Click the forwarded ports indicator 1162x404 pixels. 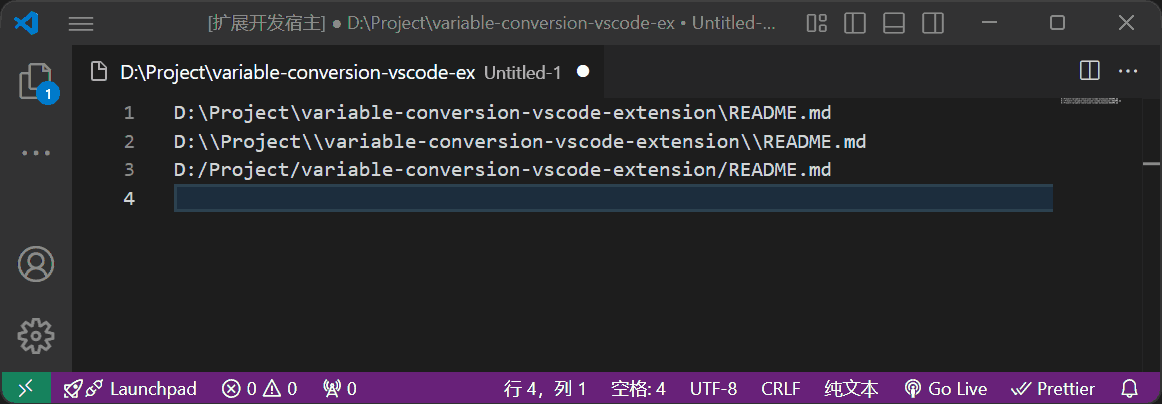340,389
